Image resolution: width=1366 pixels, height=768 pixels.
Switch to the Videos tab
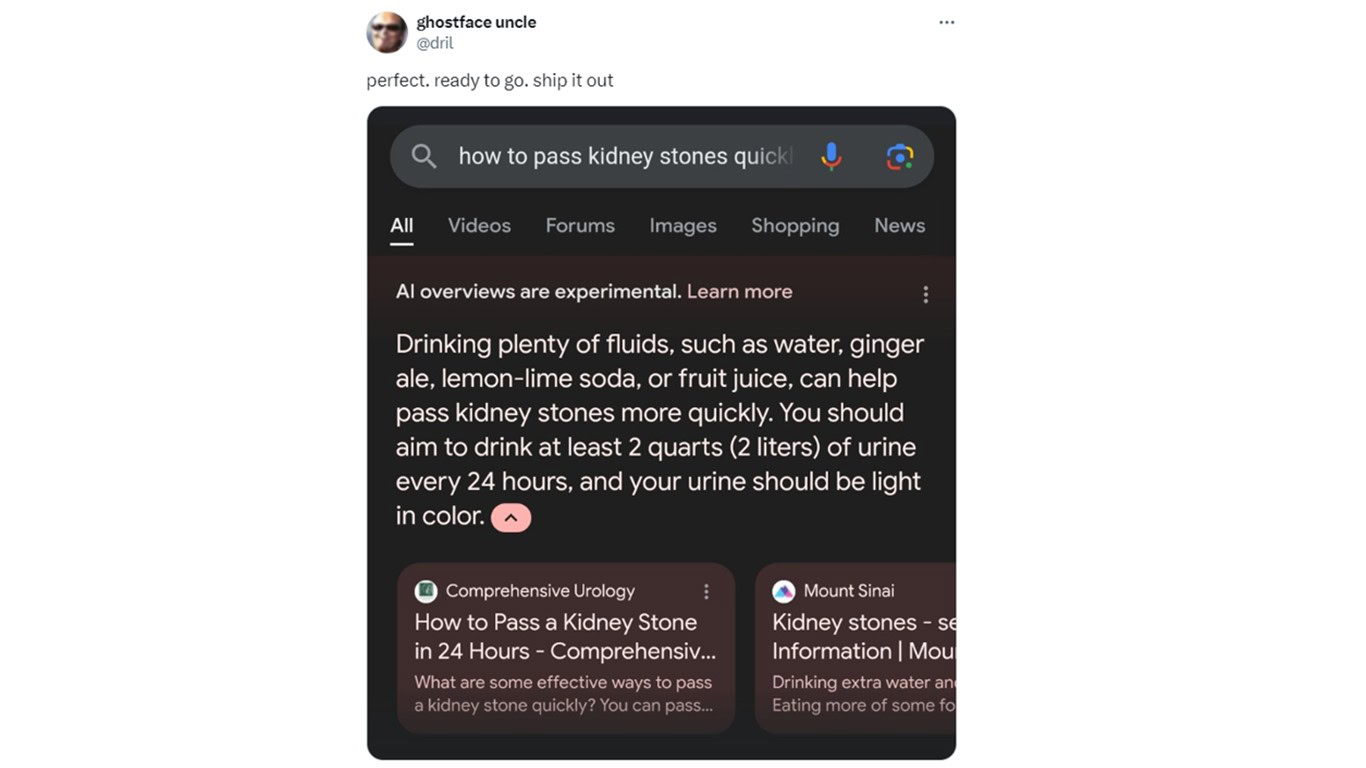point(479,226)
